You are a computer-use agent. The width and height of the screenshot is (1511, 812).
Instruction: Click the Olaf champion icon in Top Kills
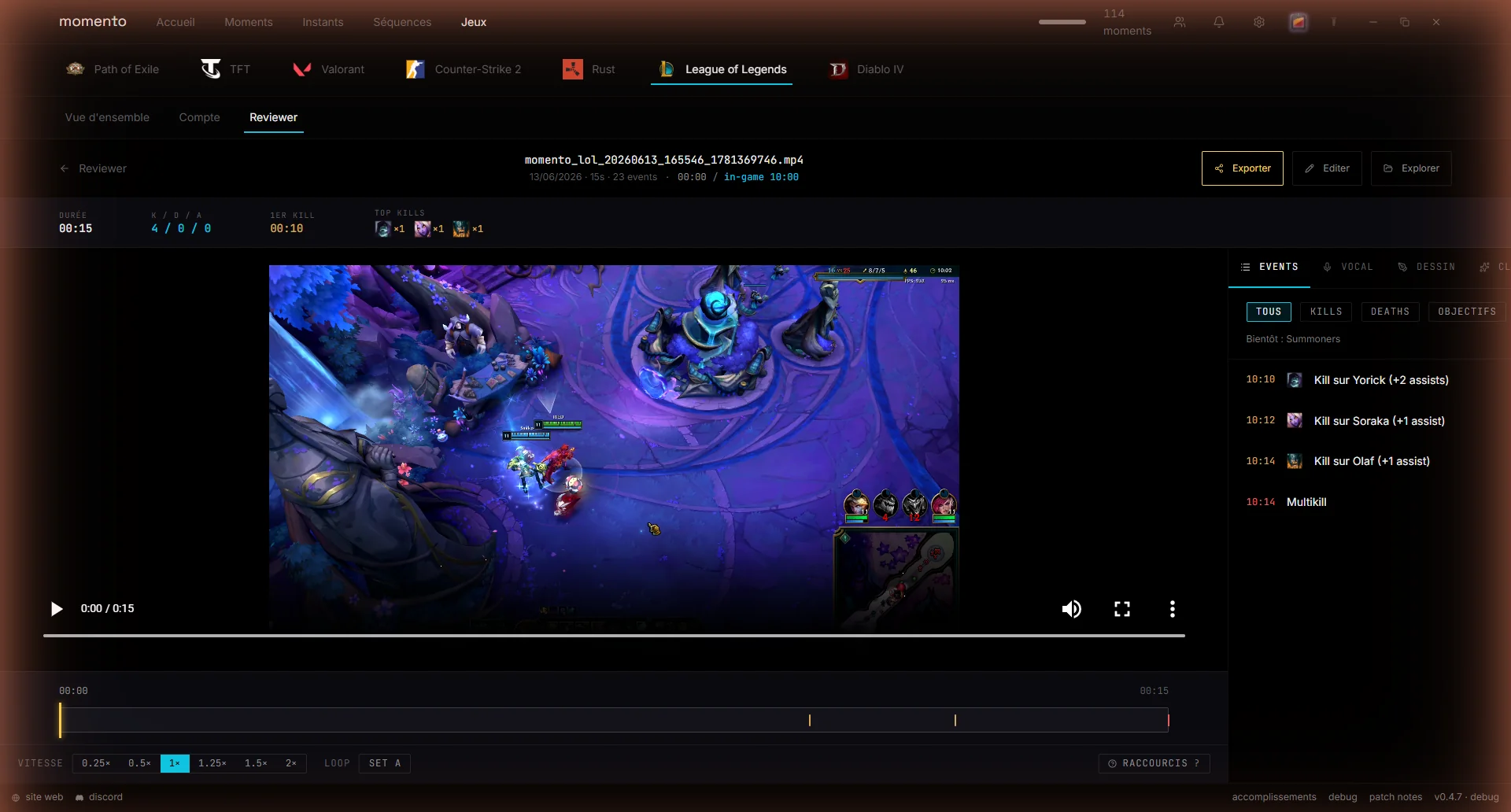(x=461, y=229)
